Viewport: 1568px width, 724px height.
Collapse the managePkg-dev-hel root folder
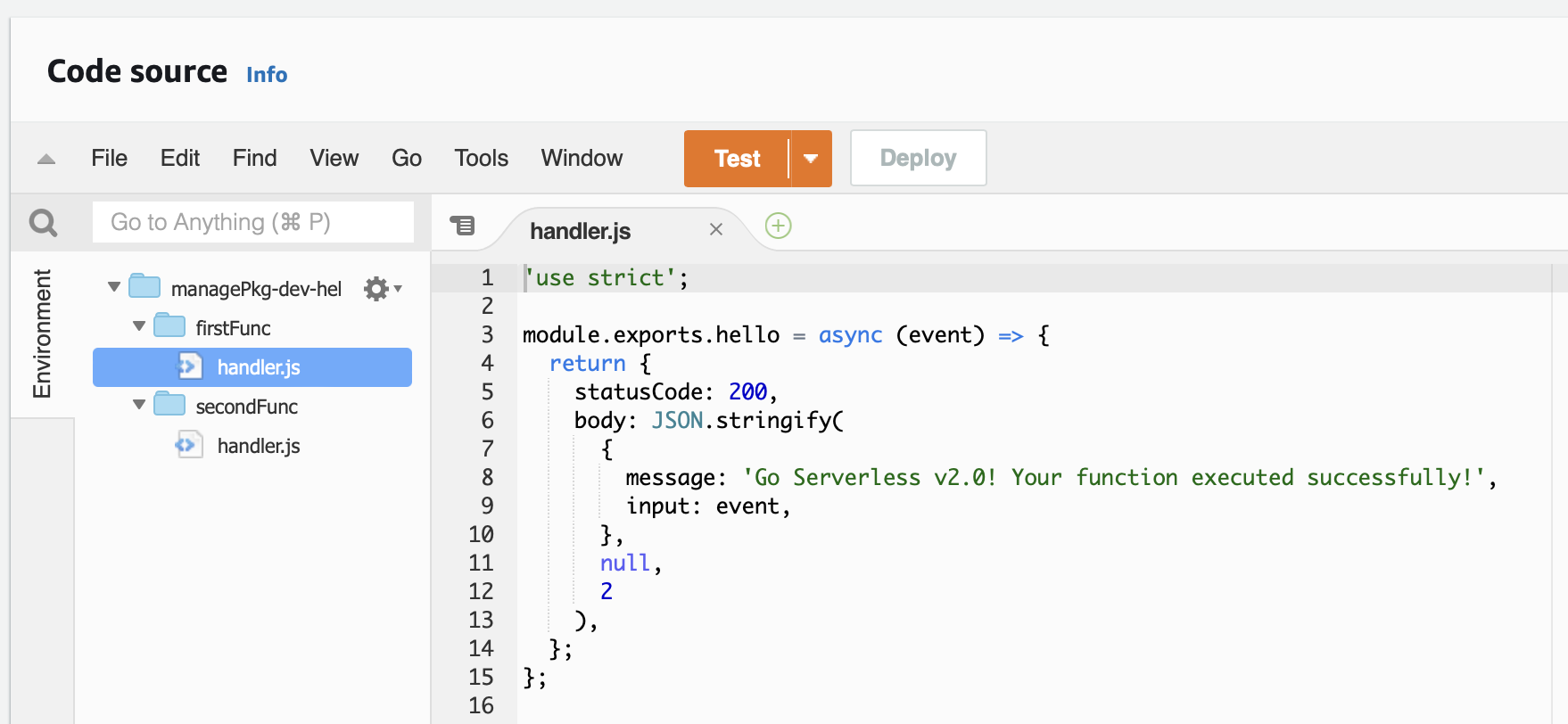(114, 287)
